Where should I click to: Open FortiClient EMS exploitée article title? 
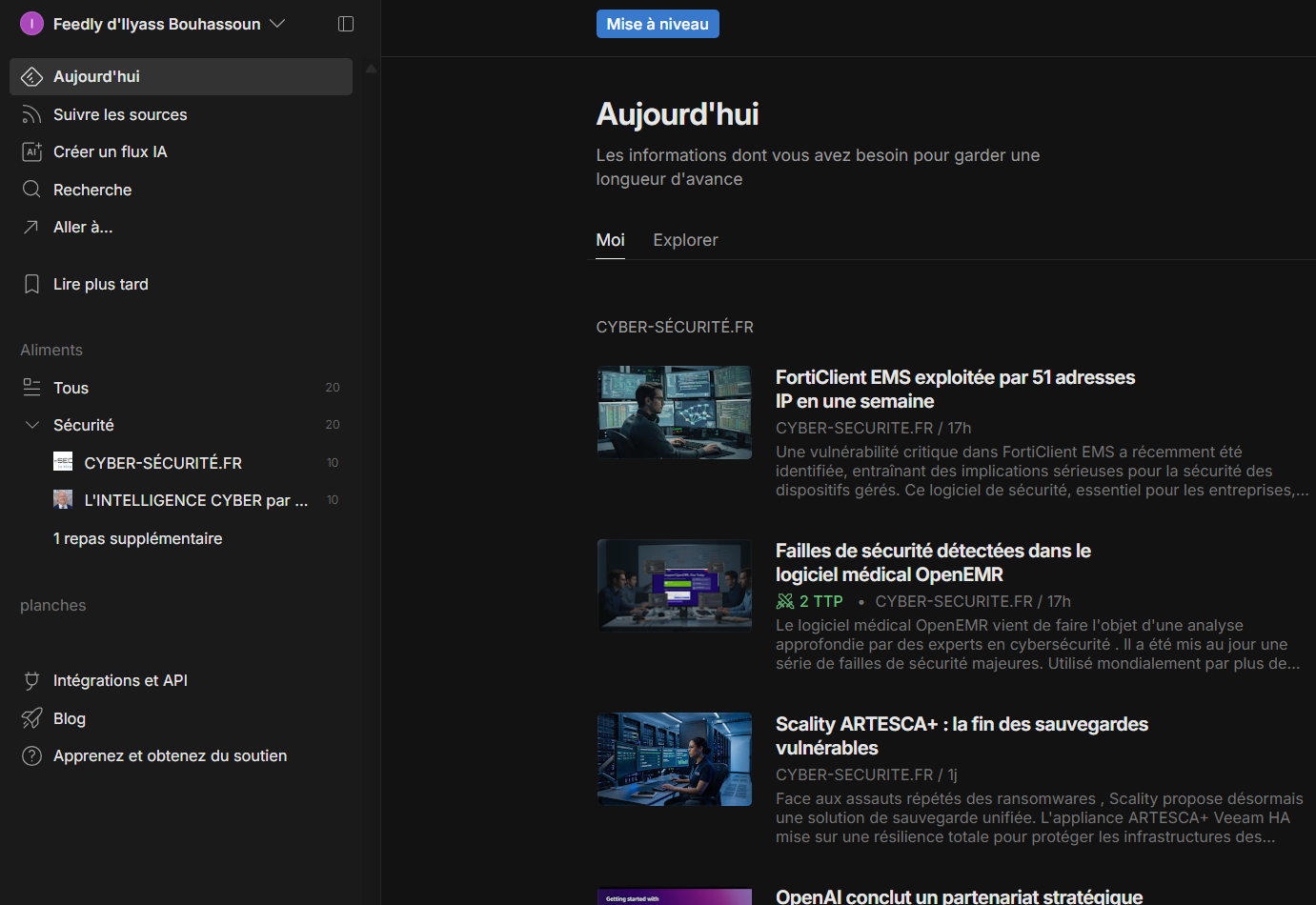click(x=955, y=390)
